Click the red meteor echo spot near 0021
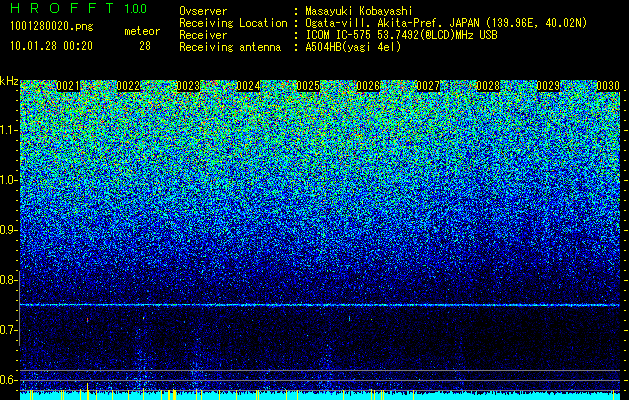The height and width of the screenshot is (400, 629). pyautogui.click(x=87, y=320)
